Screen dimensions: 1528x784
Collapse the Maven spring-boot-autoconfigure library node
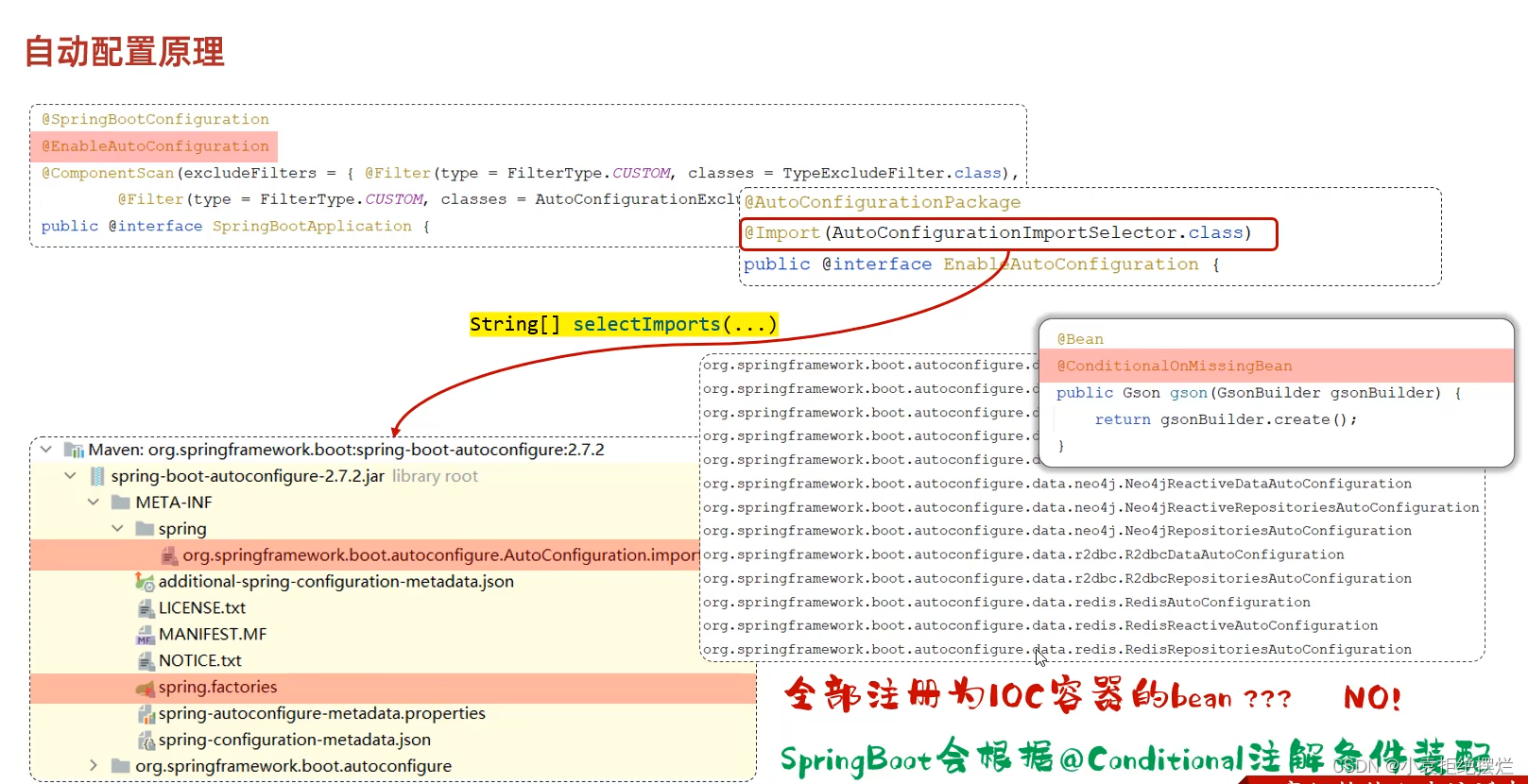coord(46,450)
